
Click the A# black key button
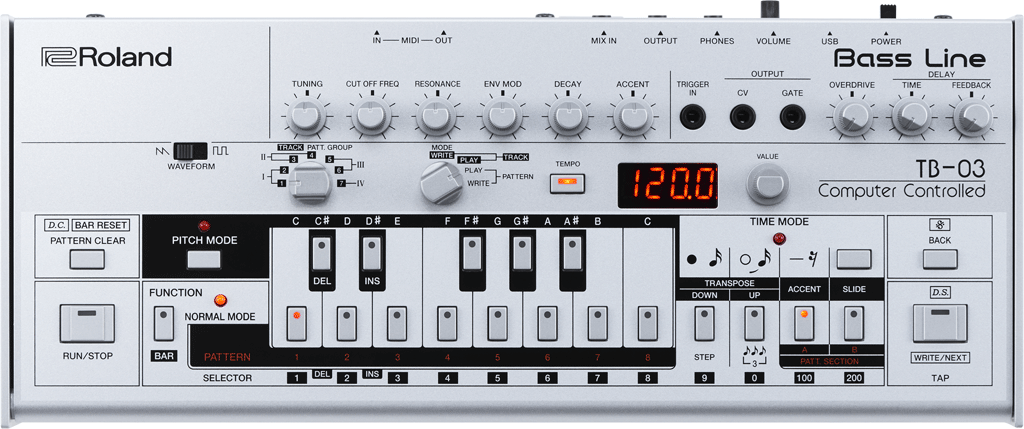(x=572, y=254)
